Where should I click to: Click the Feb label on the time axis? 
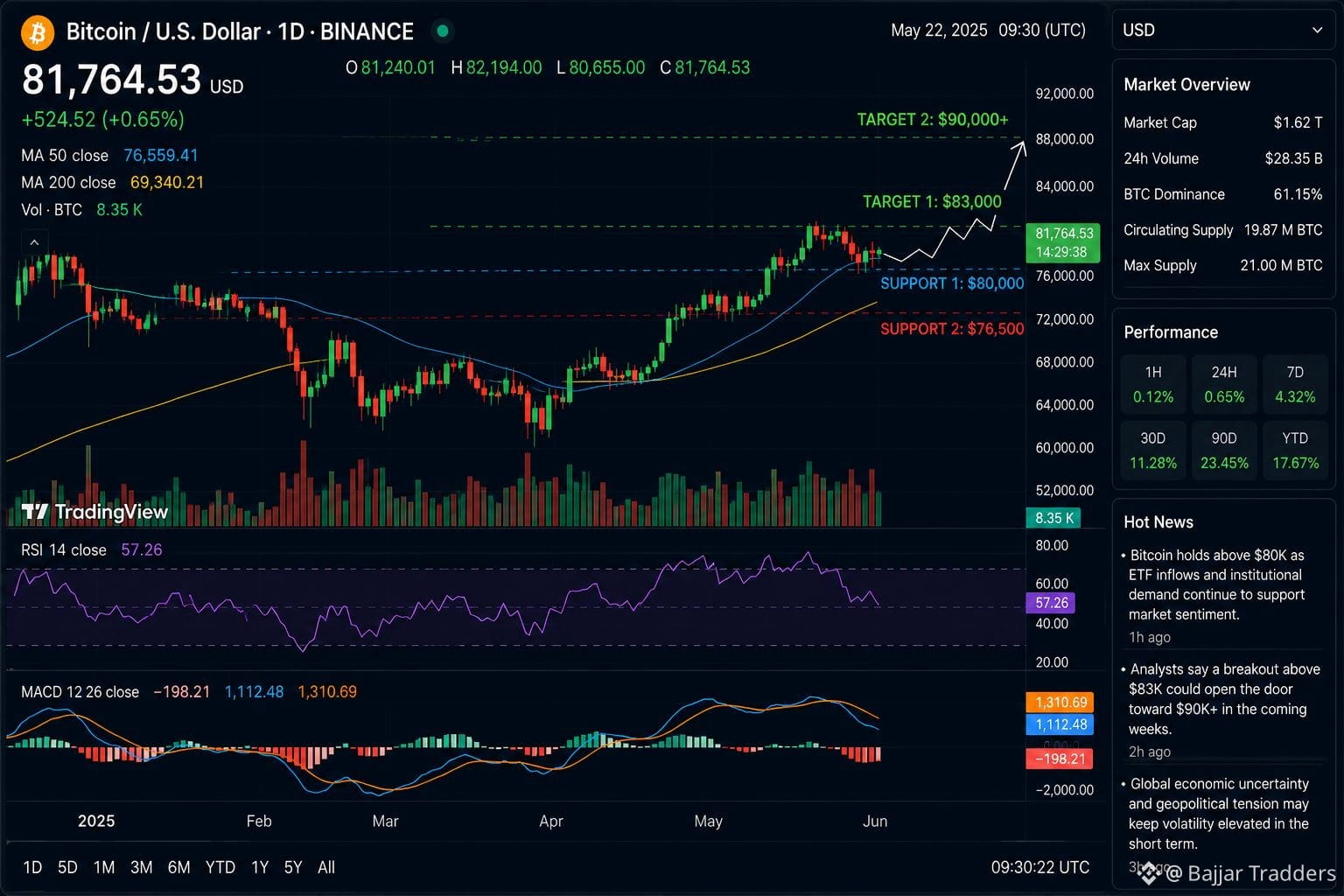click(x=259, y=821)
